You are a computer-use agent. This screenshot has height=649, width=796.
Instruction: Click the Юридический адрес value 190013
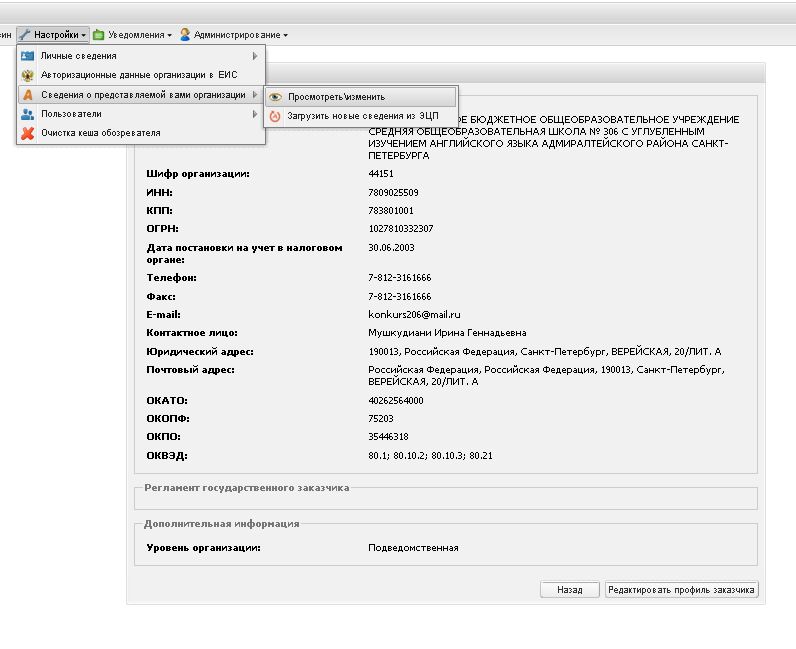click(x=545, y=351)
